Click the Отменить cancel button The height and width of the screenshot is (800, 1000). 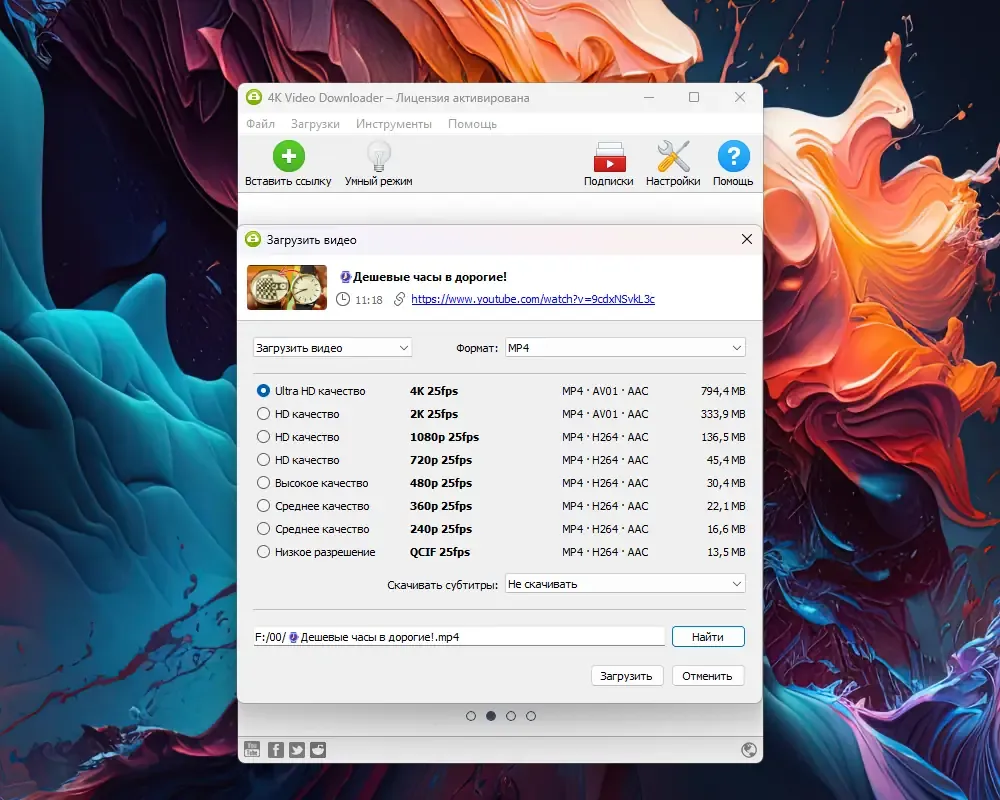tap(707, 676)
